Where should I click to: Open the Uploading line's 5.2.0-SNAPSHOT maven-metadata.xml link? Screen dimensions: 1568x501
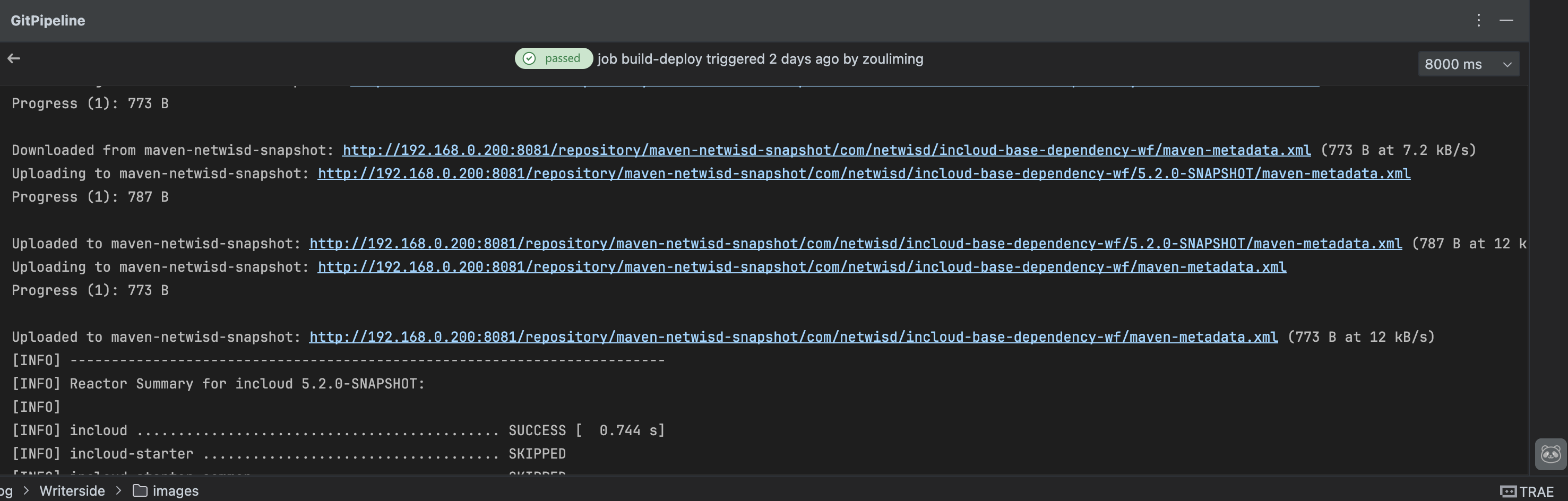(x=864, y=174)
